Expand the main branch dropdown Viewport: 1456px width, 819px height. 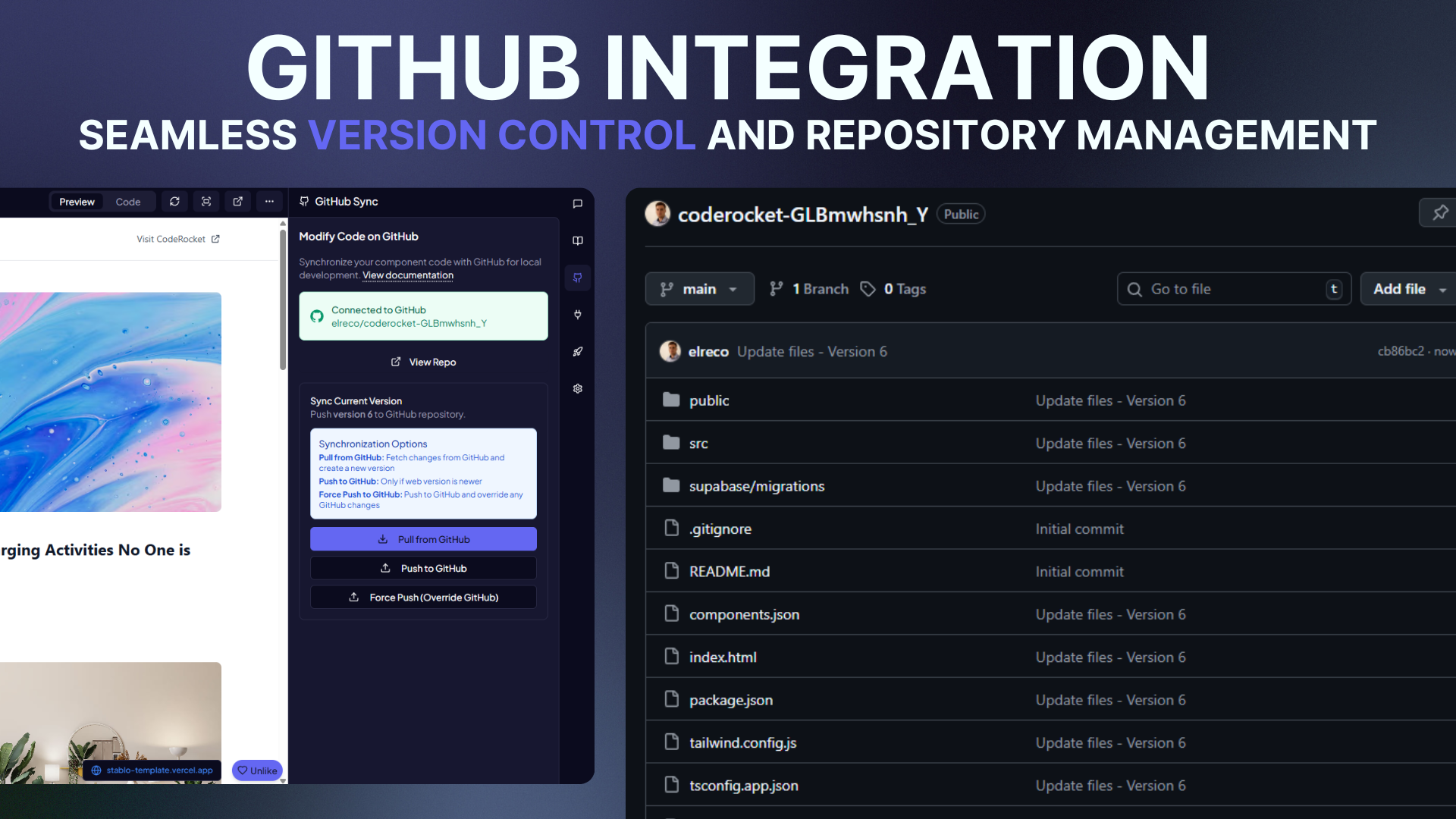(699, 289)
